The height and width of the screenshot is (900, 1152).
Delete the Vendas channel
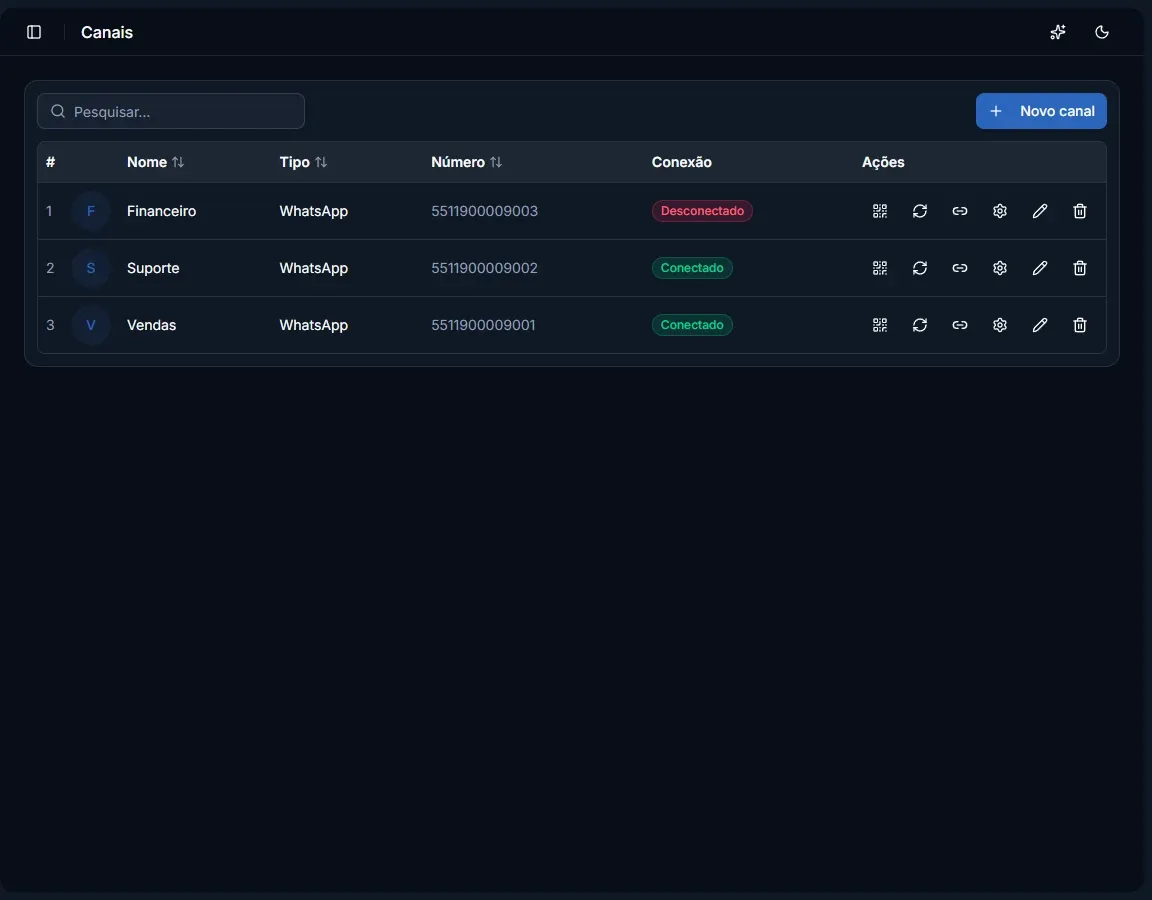(1079, 325)
